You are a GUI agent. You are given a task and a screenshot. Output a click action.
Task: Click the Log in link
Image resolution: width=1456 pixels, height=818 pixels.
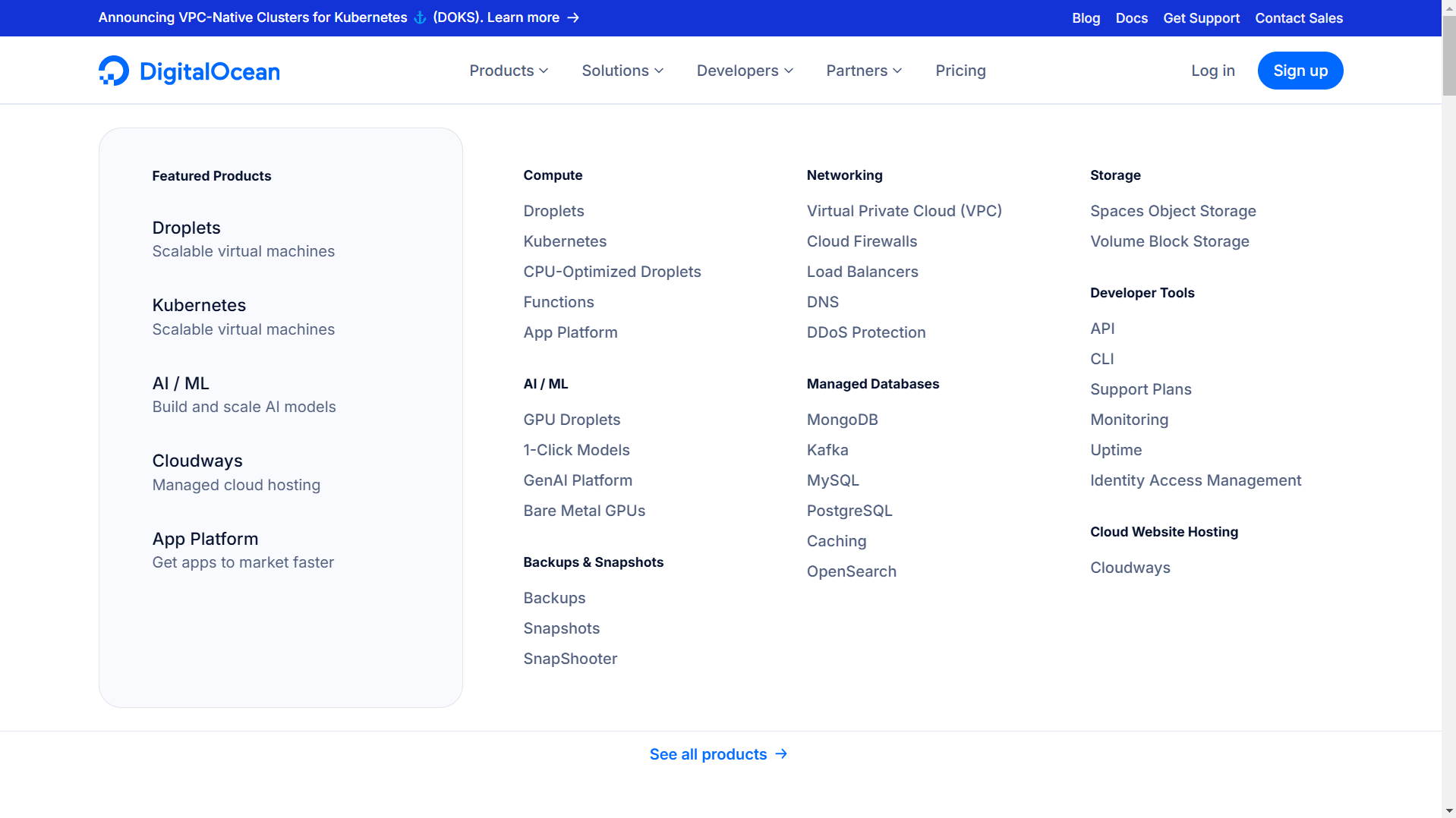[1212, 71]
